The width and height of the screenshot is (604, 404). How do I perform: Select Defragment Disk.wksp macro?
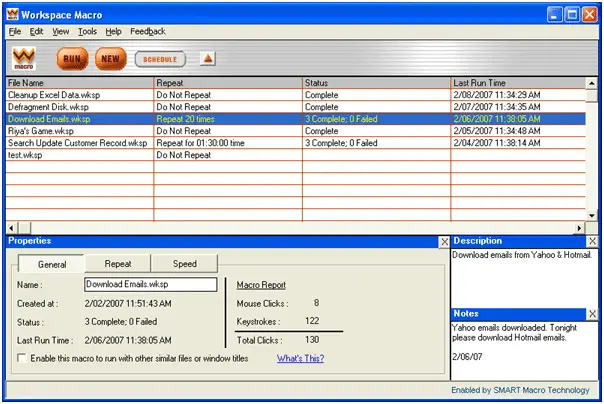coord(296,107)
